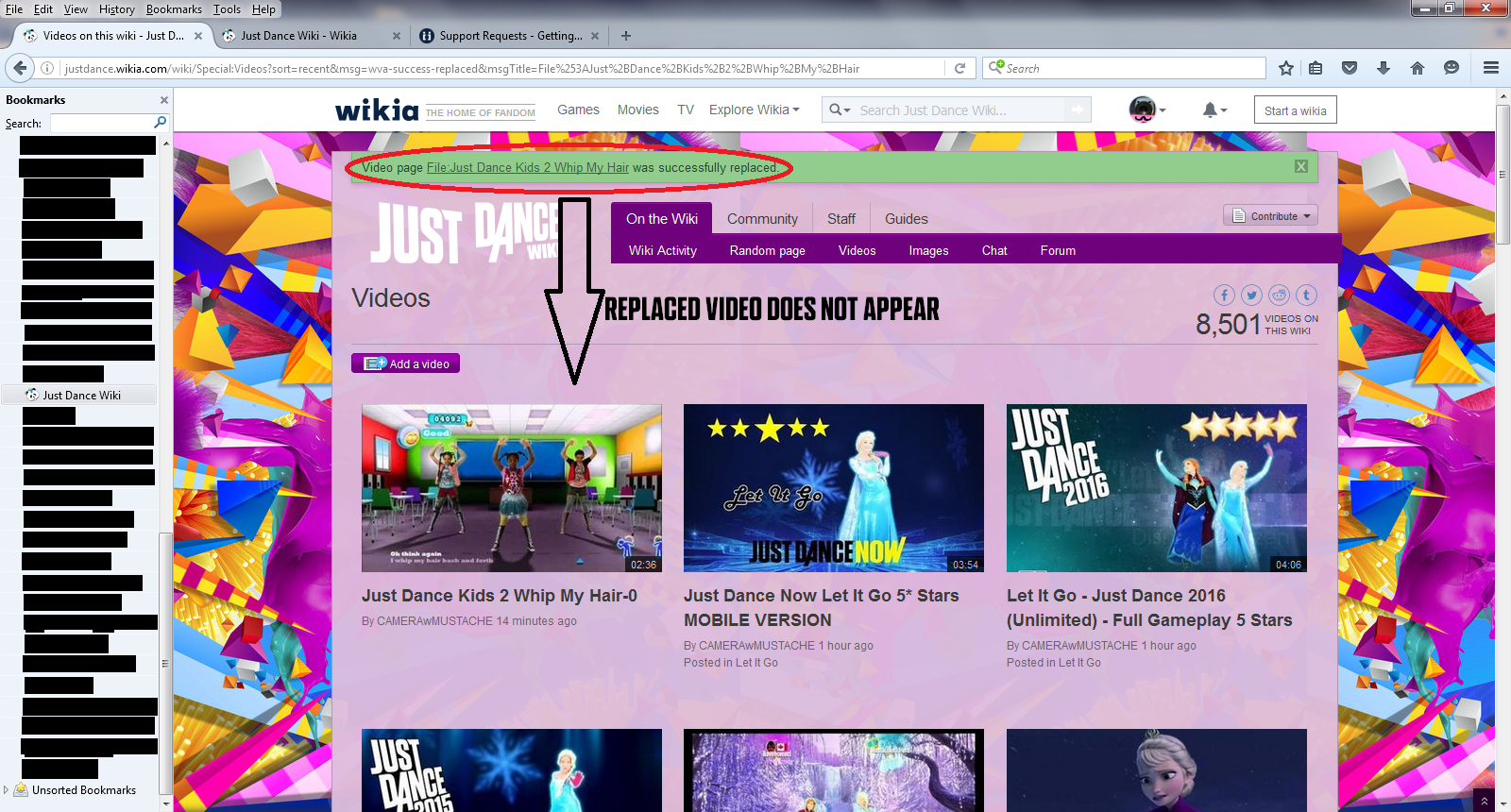The height and width of the screenshot is (812, 1511).
Task: Share Videos page on Twitter icon
Action: click(x=1251, y=296)
